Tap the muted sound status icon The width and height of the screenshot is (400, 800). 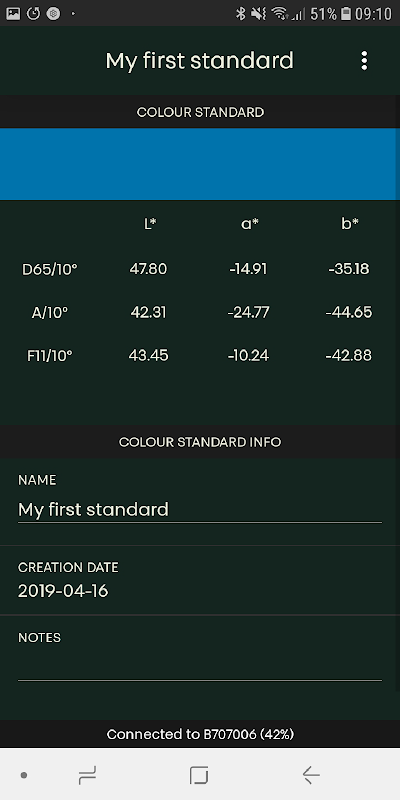(x=259, y=14)
